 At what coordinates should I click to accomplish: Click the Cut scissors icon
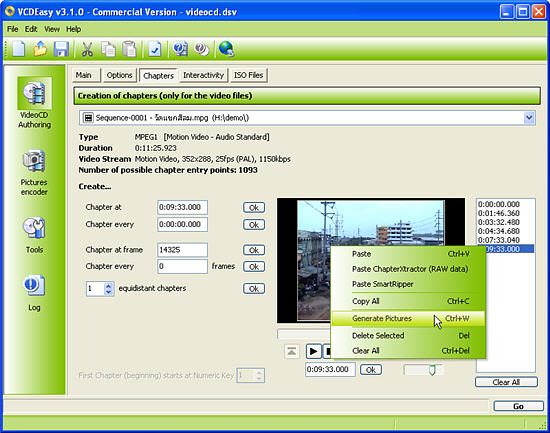(87, 49)
